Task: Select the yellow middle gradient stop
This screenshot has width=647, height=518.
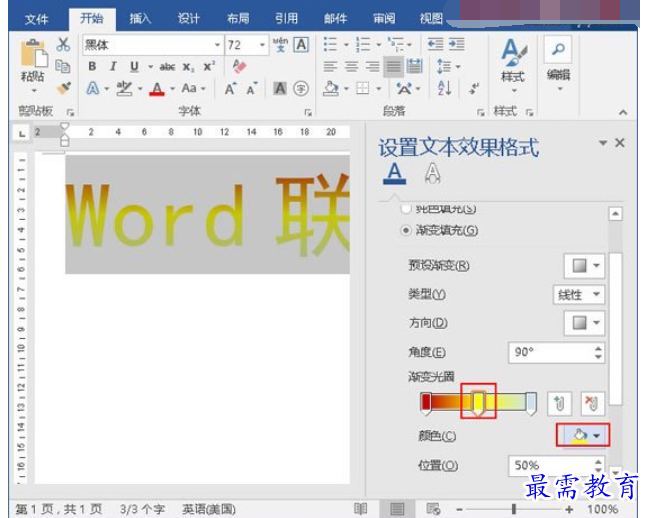Action: point(478,403)
